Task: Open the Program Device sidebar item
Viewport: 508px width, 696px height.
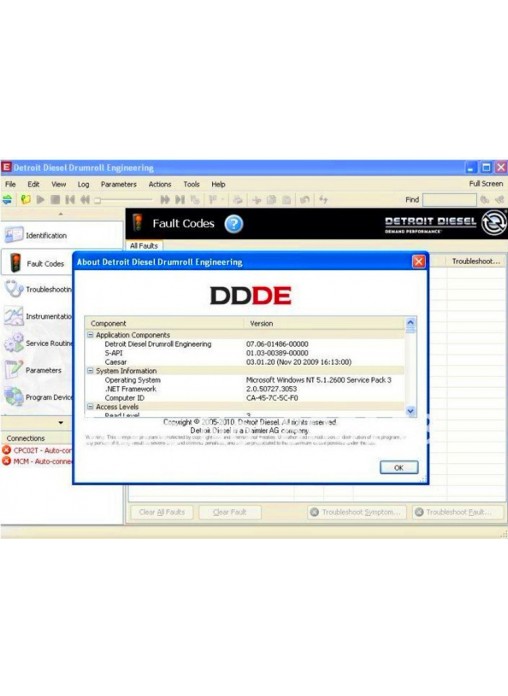Action: (38, 397)
